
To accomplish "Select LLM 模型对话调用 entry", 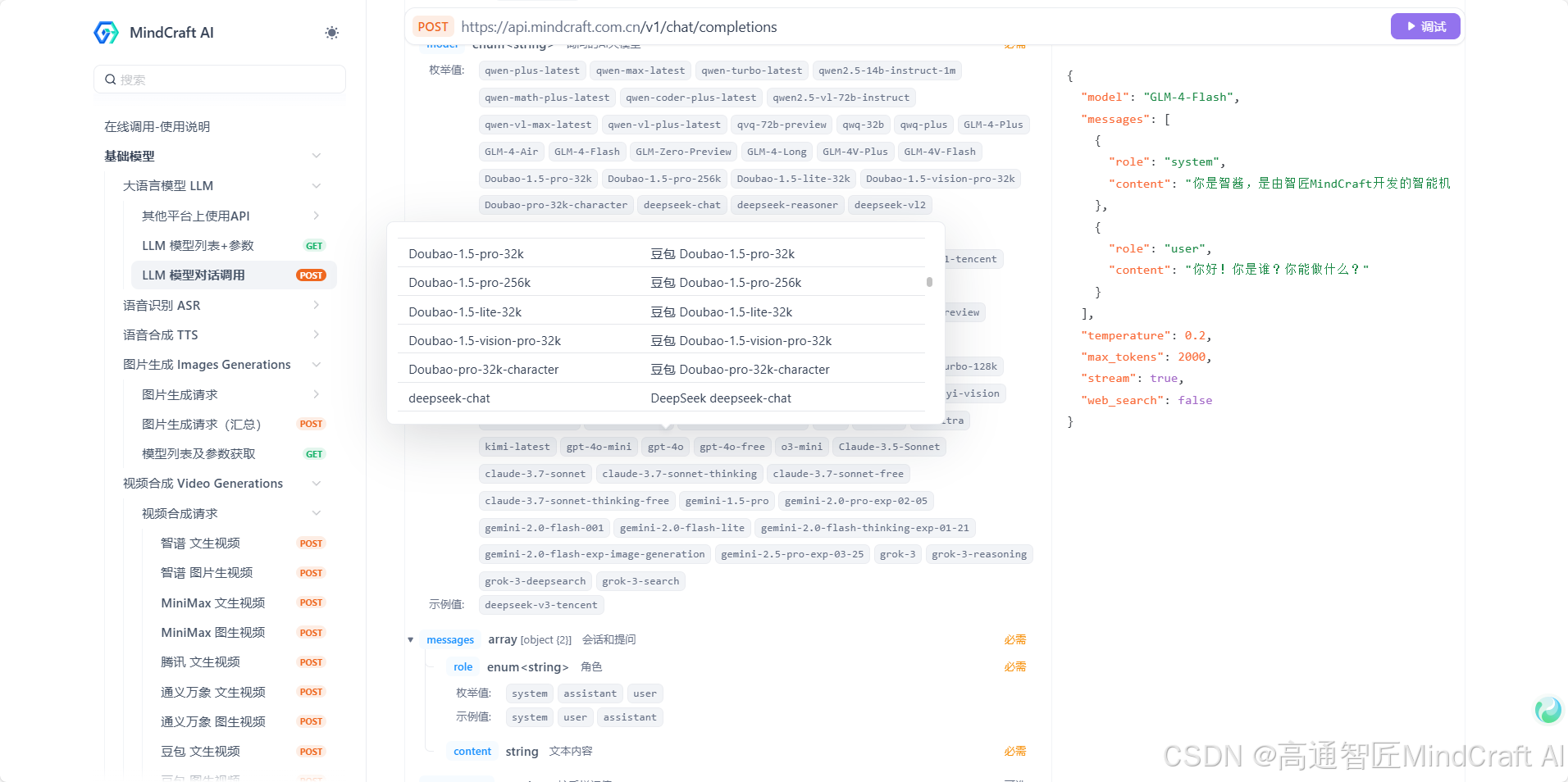I will tap(234, 275).
